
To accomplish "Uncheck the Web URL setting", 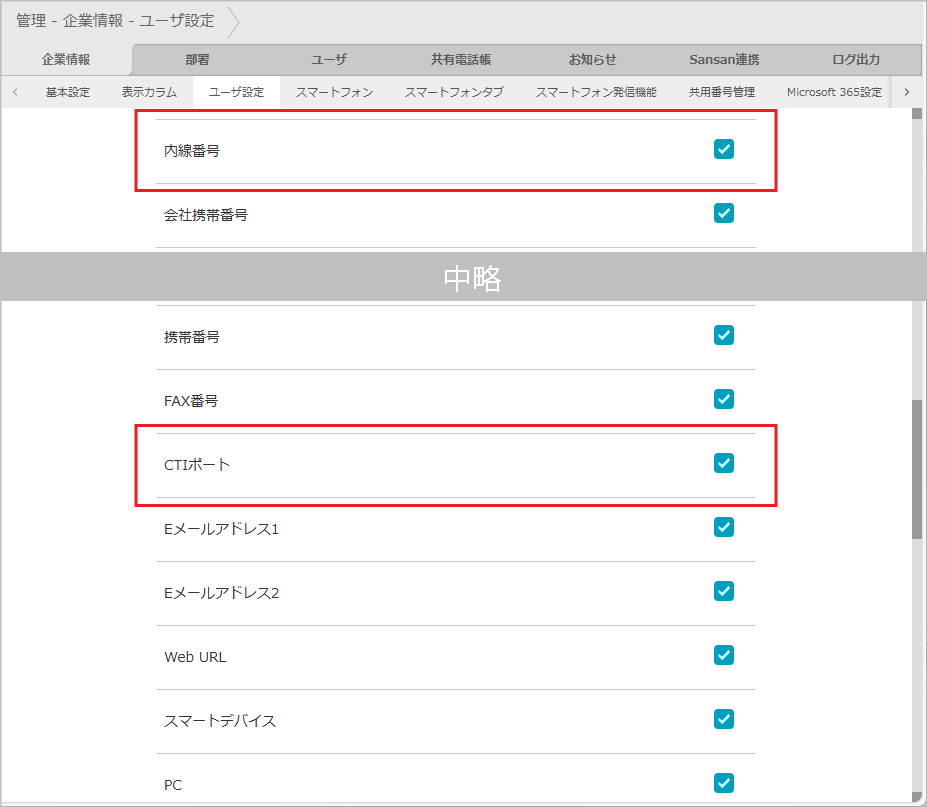I will [x=723, y=655].
